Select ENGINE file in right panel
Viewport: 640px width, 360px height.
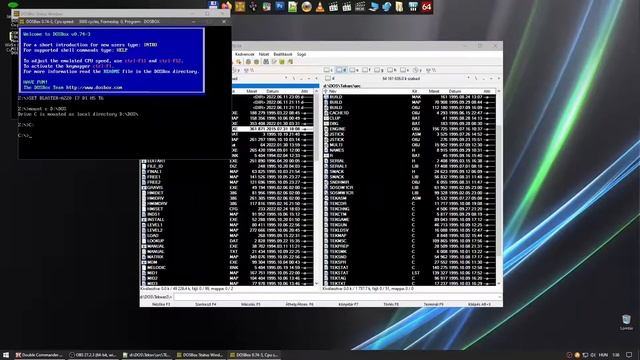(409, 129)
